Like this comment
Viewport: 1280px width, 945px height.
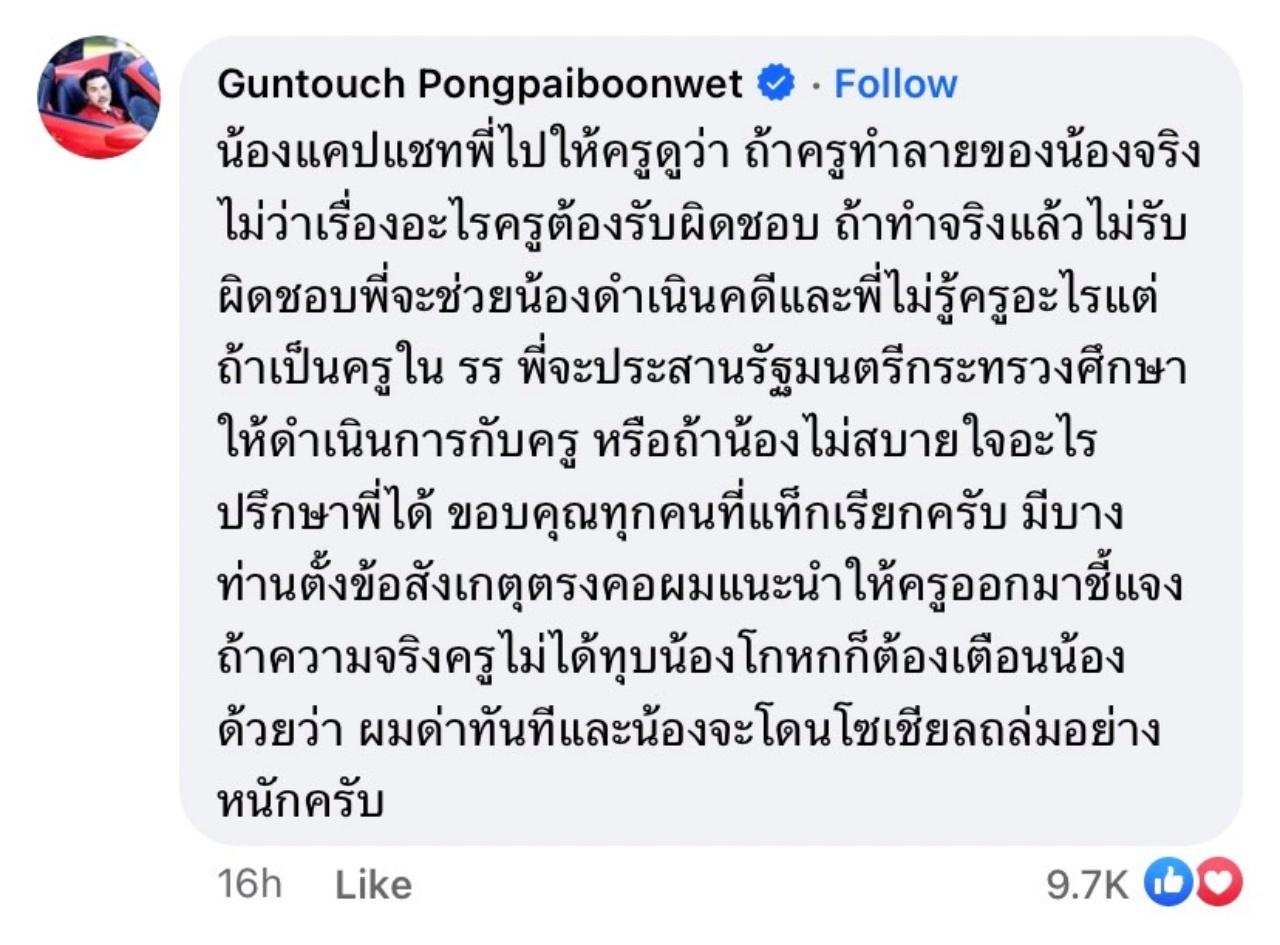(x=373, y=885)
